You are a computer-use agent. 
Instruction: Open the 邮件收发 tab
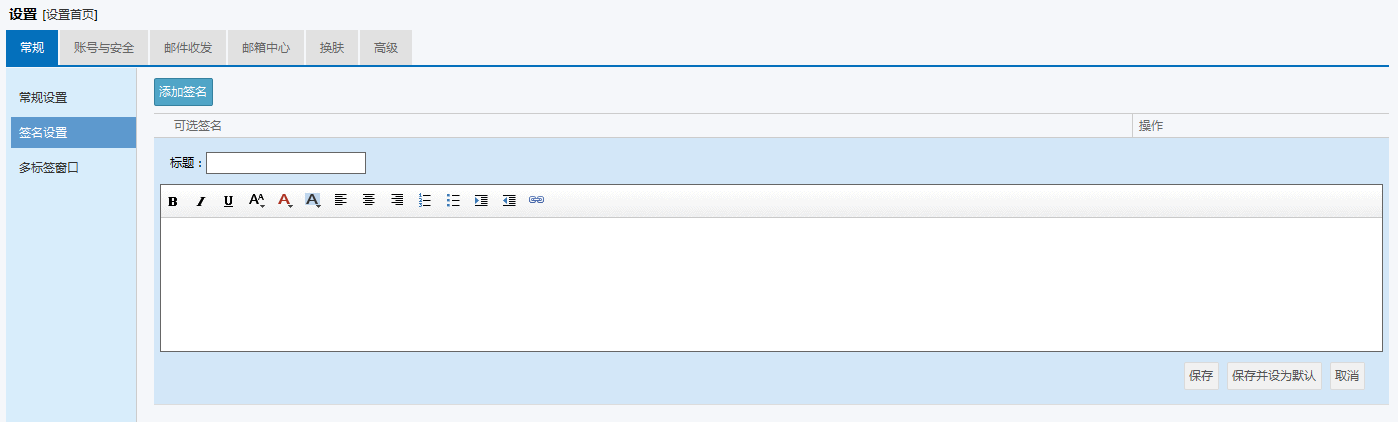pos(188,48)
